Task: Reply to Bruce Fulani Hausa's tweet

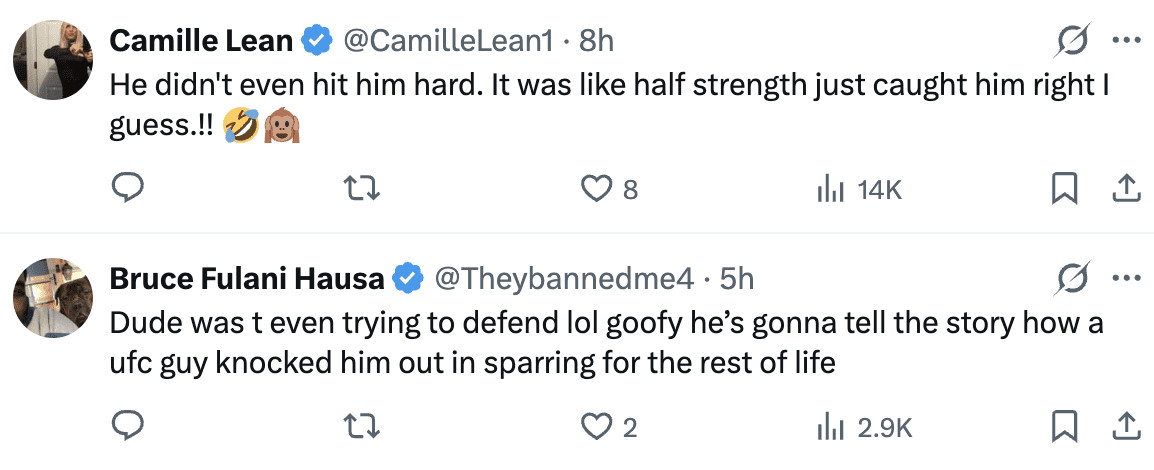Action: tap(127, 427)
